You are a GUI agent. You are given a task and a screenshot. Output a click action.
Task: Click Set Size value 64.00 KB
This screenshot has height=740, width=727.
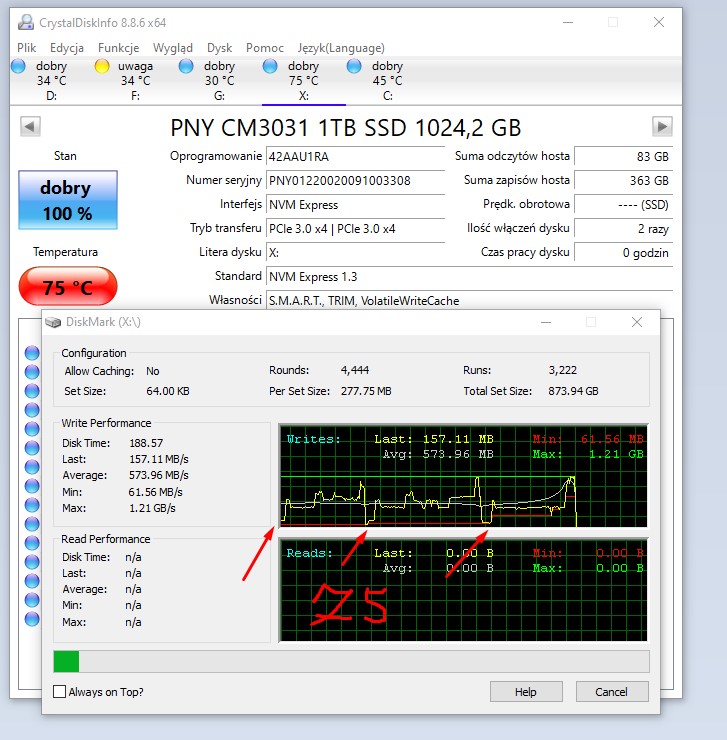[x=168, y=391]
